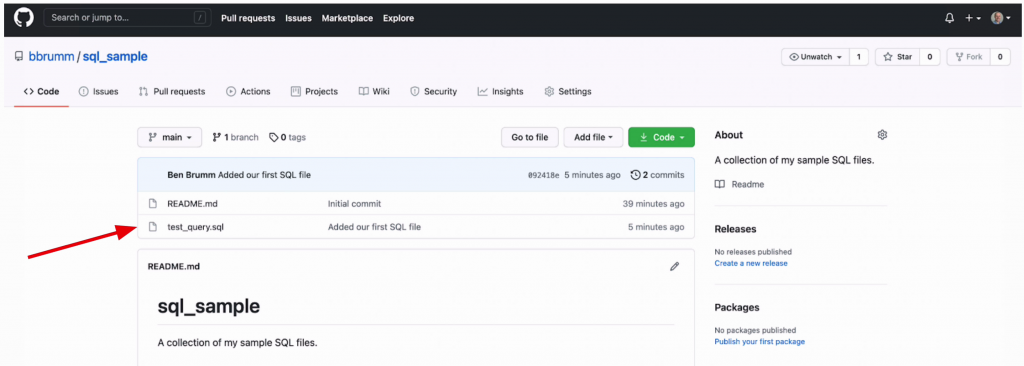Open About settings gear icon
This screenshot has height=366, width=1024.
882,135
